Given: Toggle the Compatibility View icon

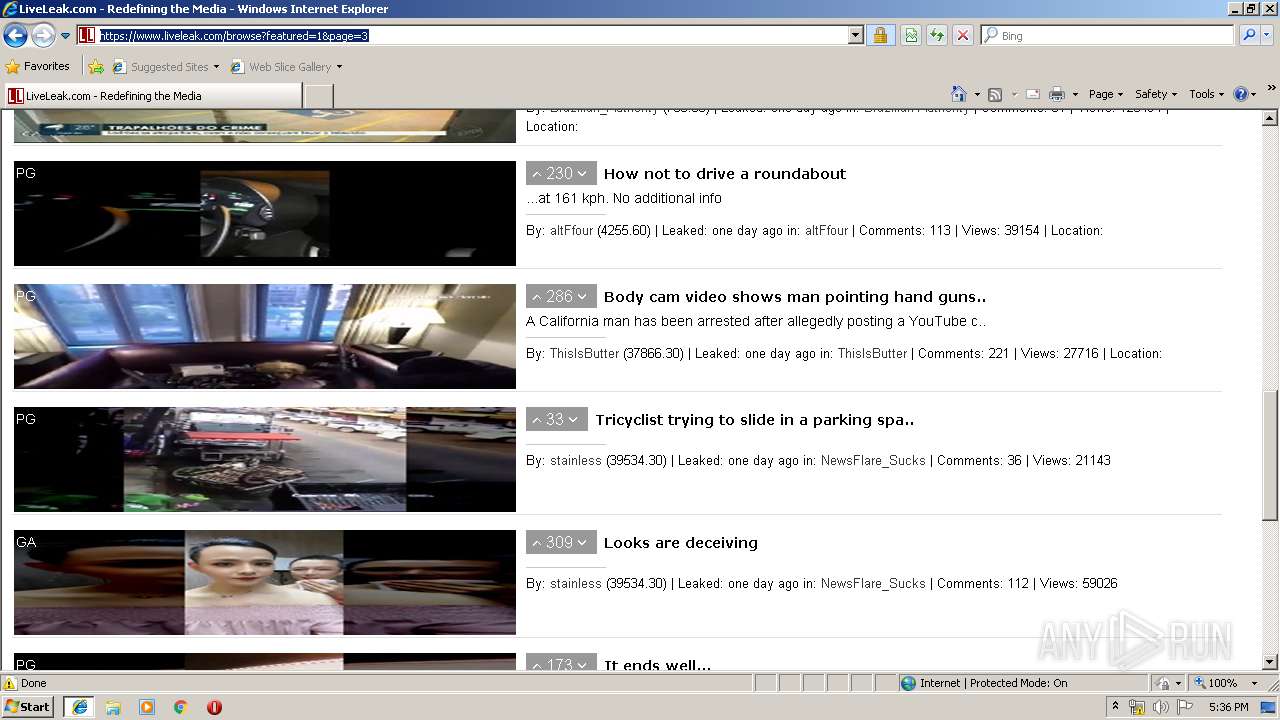Looking at the screenshot, I should click(x=911, y=35).
